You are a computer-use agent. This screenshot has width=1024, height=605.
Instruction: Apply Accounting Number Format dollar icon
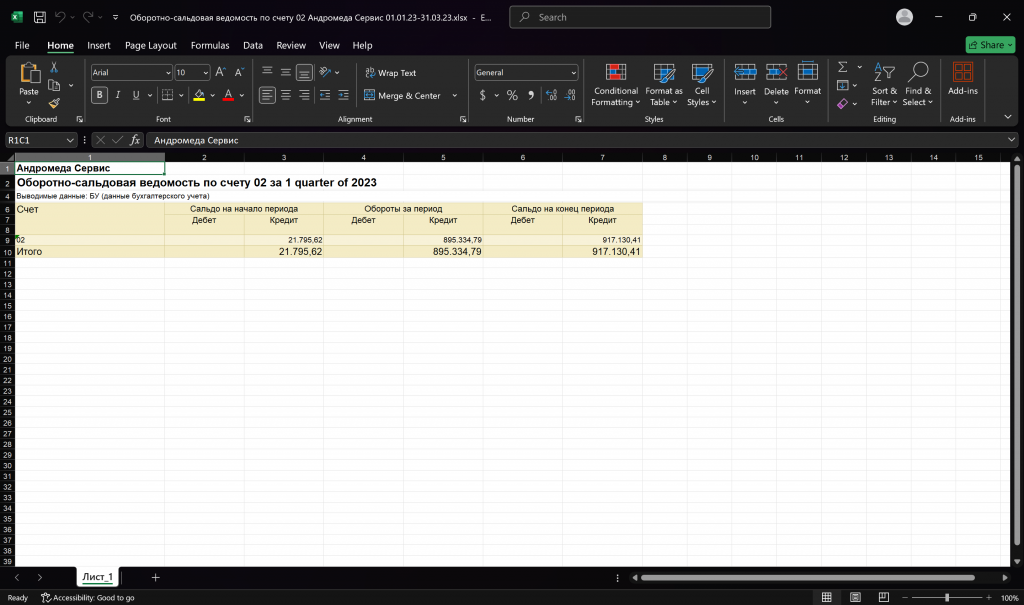483,95
